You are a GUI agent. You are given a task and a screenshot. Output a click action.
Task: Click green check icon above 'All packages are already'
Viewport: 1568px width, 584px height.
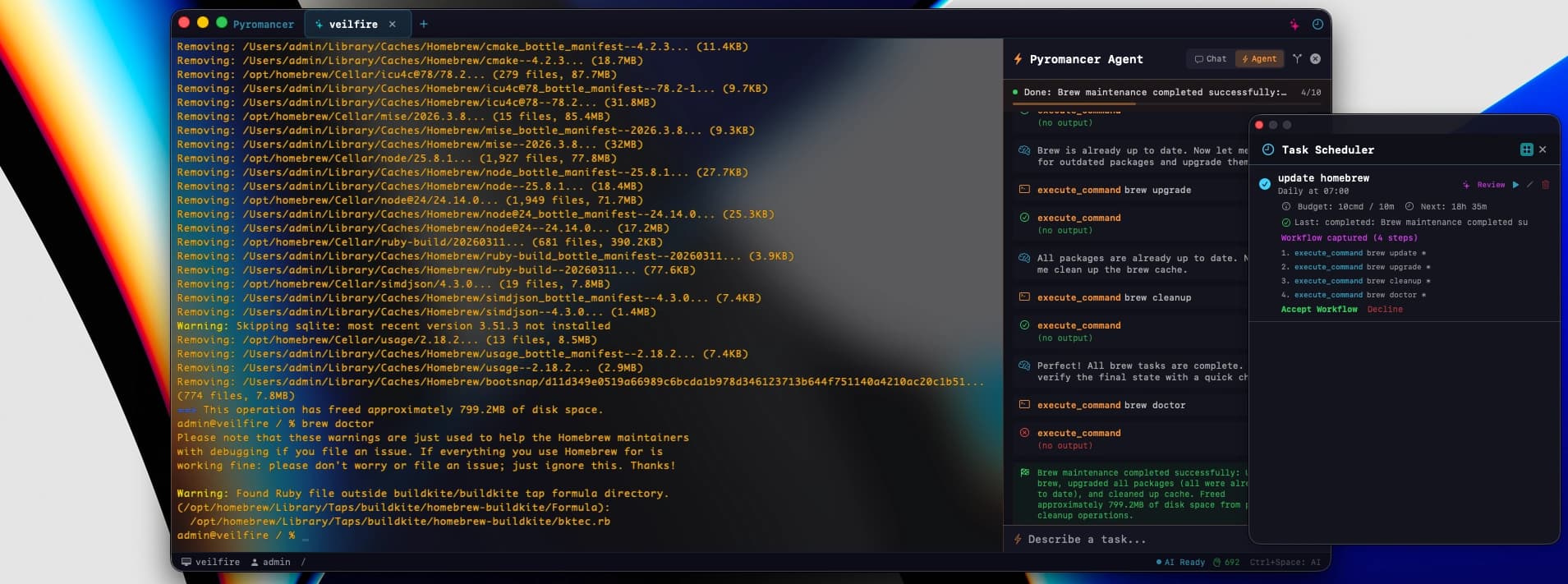coord(1024,218)
